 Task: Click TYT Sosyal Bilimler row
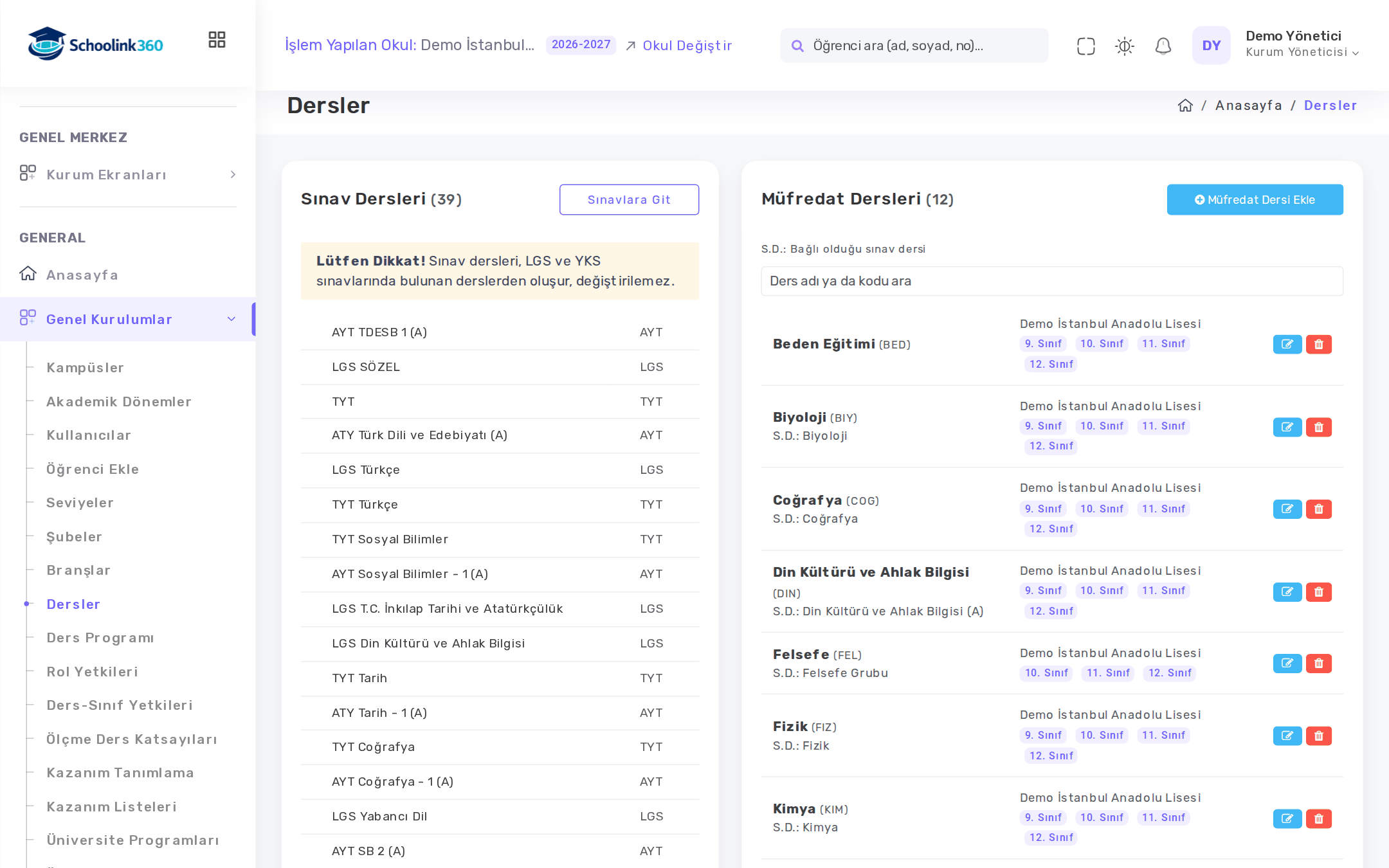(x=500, y=539)
